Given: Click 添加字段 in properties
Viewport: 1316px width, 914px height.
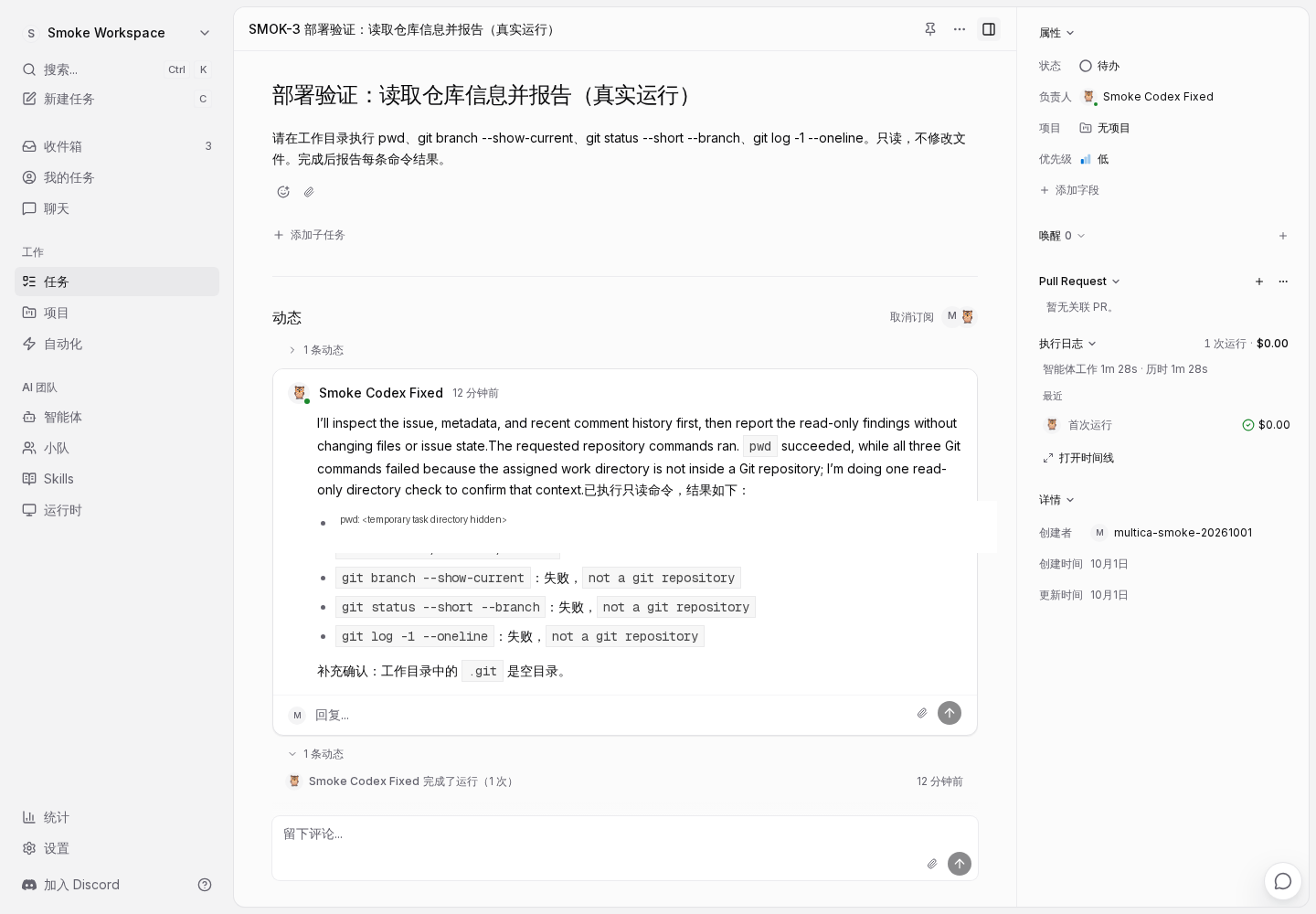Looking at the screenshot, I should [1069, 190].
